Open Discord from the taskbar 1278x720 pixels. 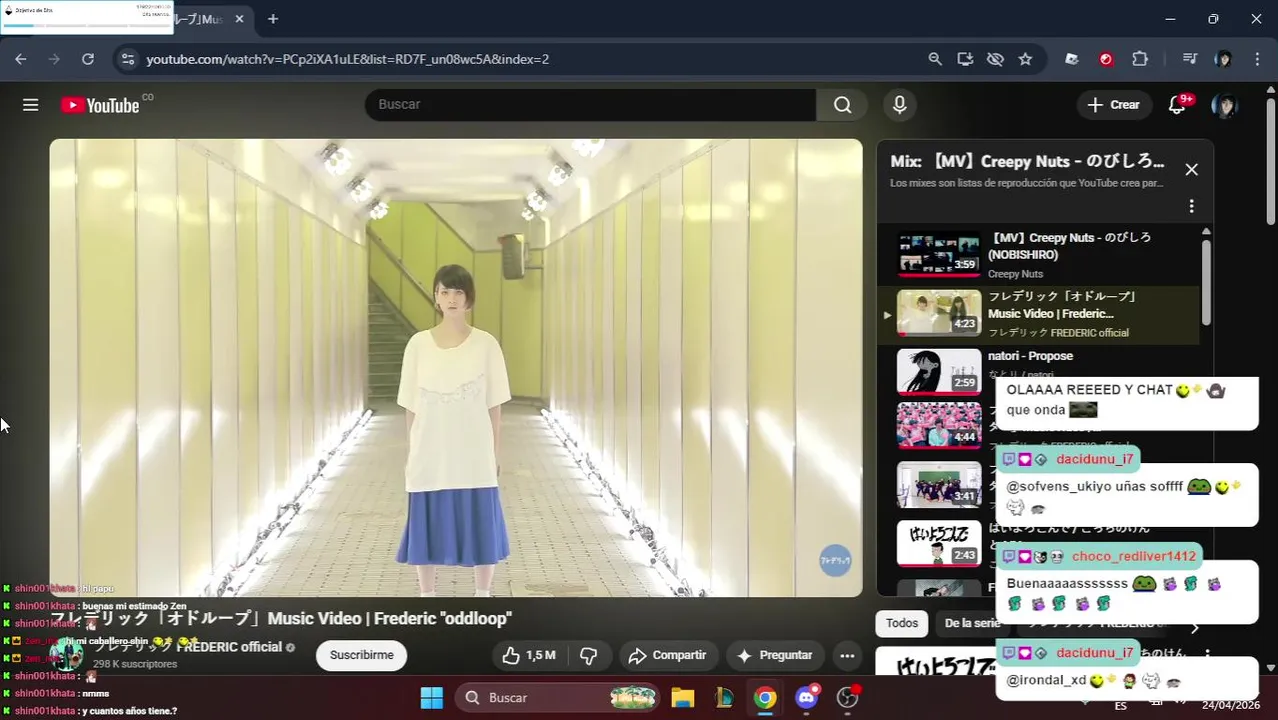coord(807,697)
